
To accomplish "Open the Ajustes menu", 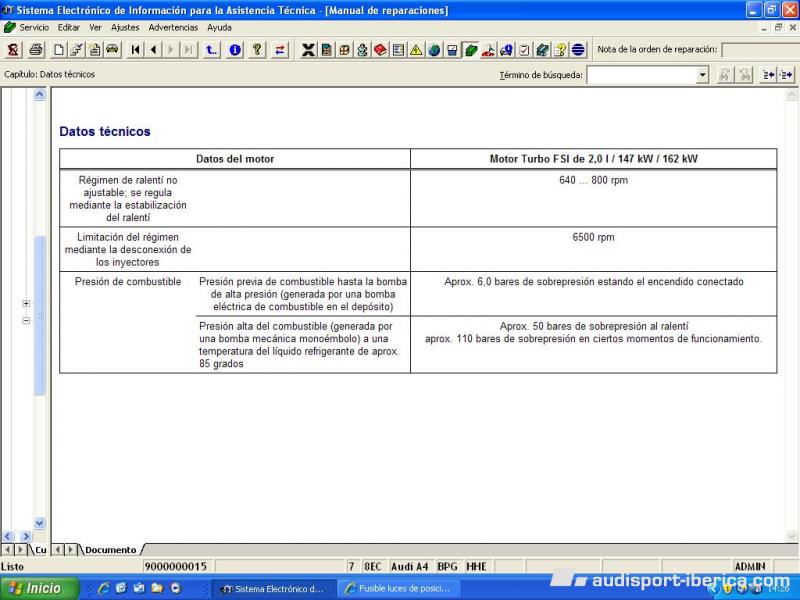I will coord(125,27).
